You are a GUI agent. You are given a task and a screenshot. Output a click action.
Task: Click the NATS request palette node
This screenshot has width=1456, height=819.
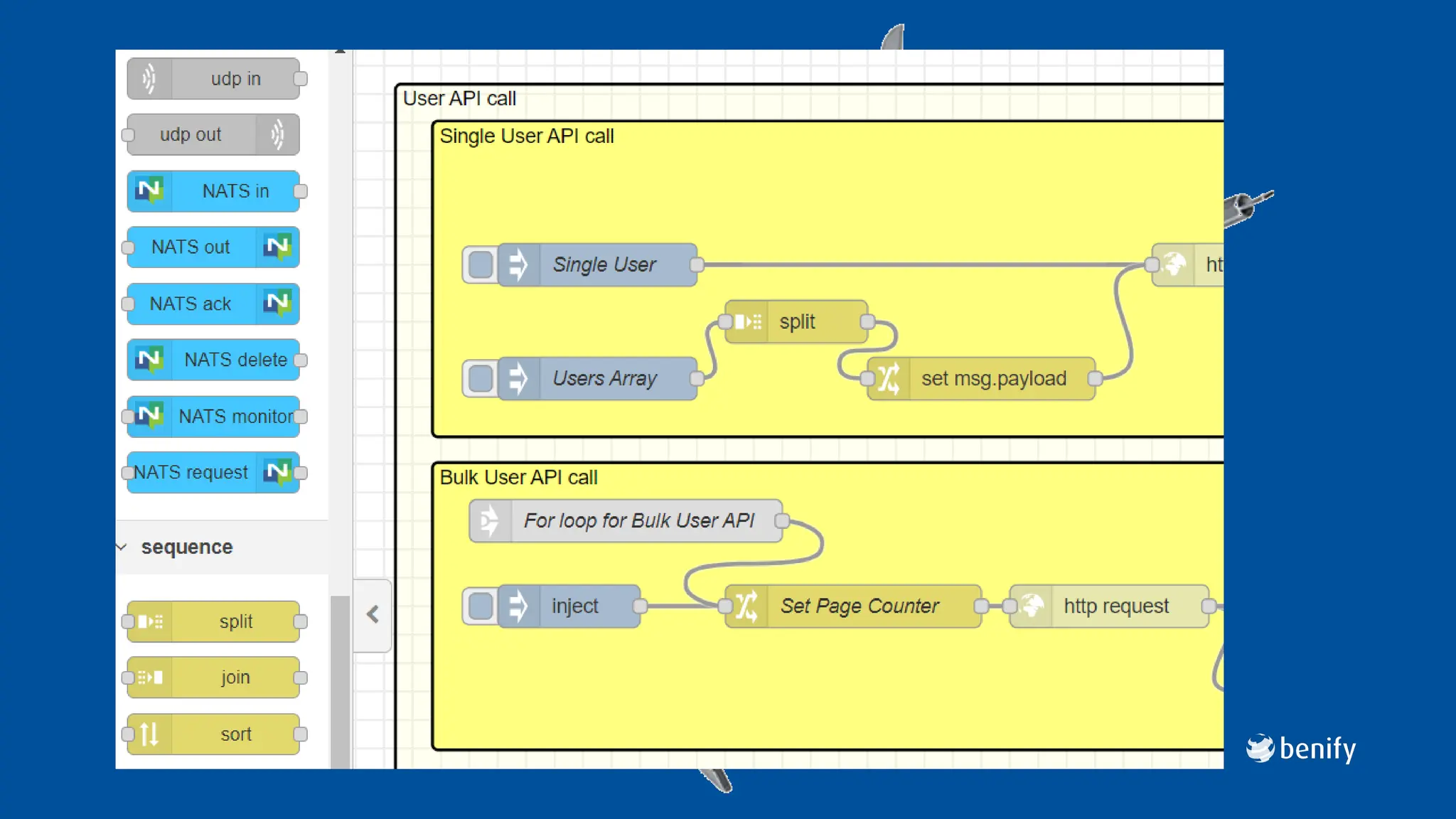[192, 472]
